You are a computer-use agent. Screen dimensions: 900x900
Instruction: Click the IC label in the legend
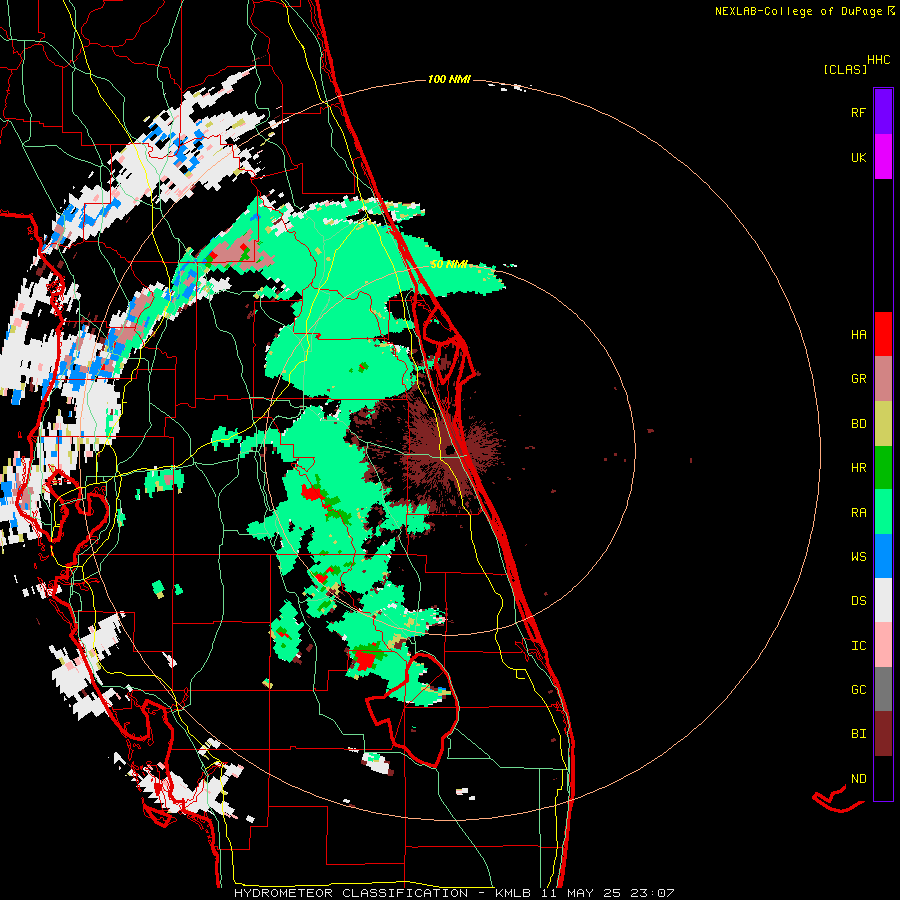pyautogui.click(x=858, y=645)
